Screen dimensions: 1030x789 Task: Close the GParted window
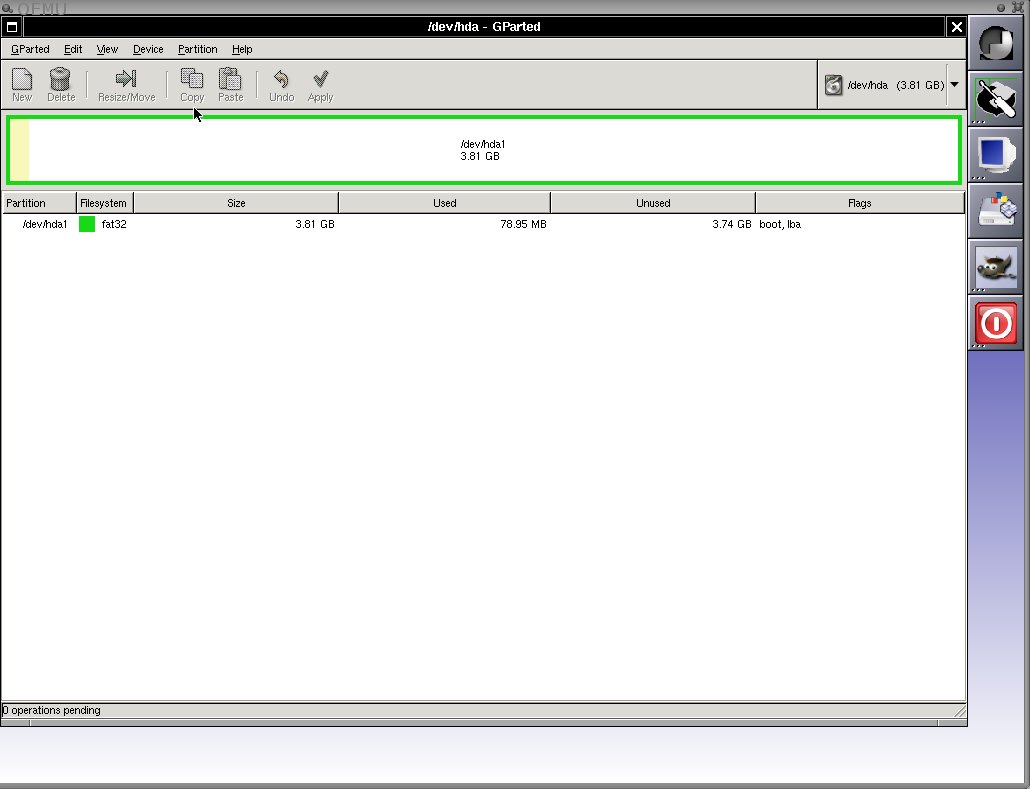956,27
